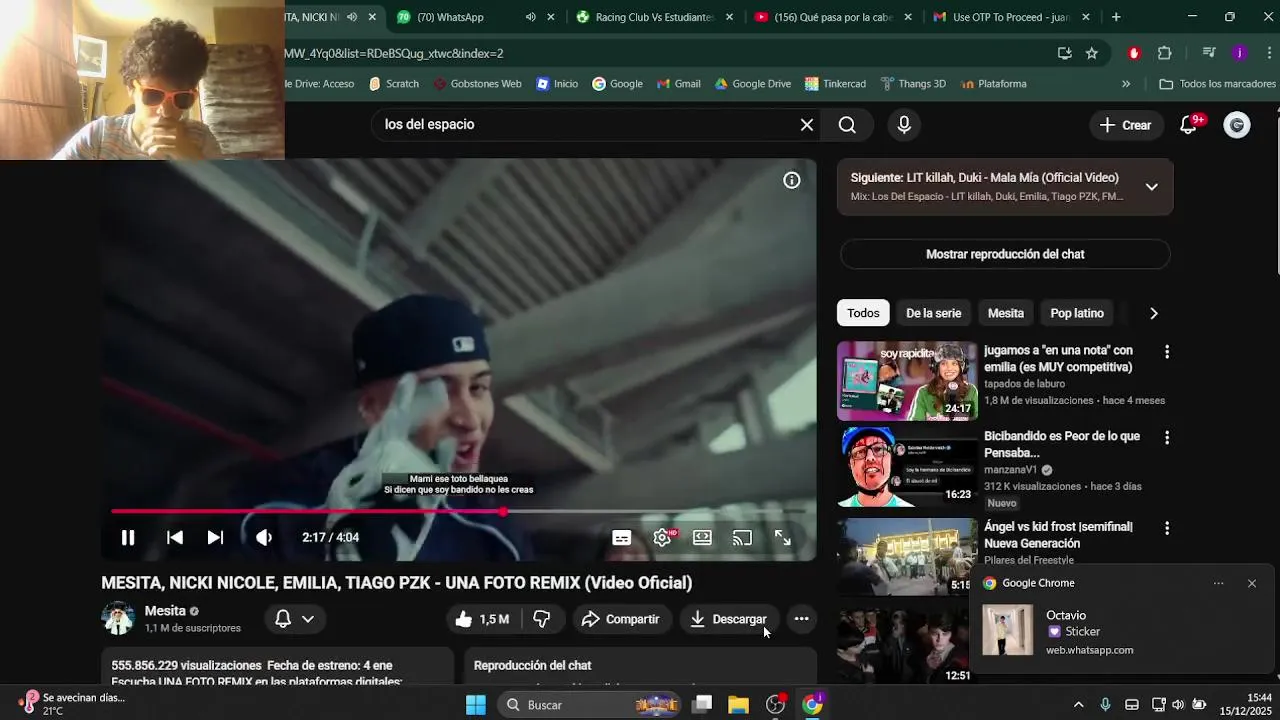Click the Descargar button
Viewport: 1280px width, 720px height.
[x=729, y=619]
